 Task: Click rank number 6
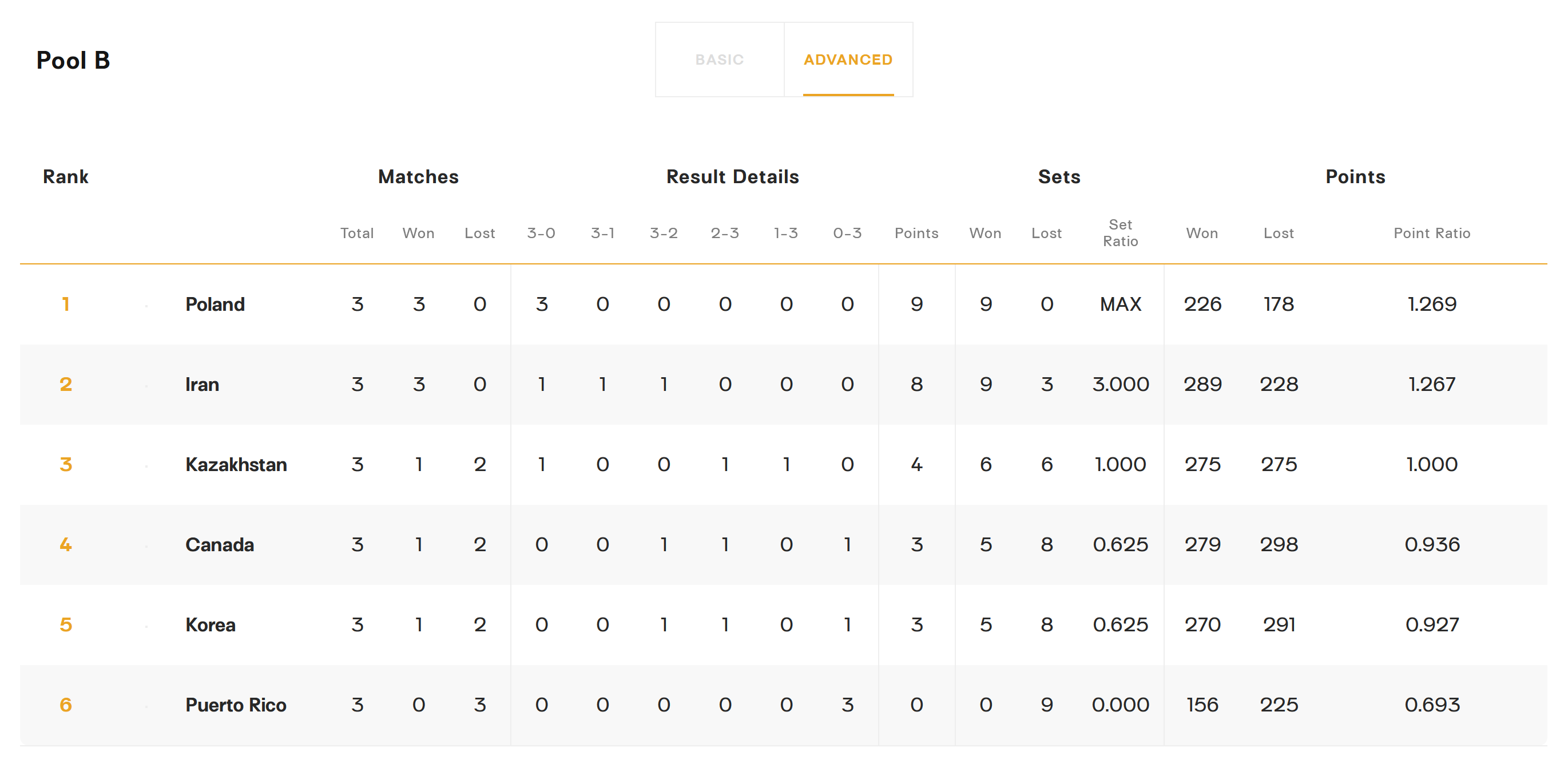(66, 705)
